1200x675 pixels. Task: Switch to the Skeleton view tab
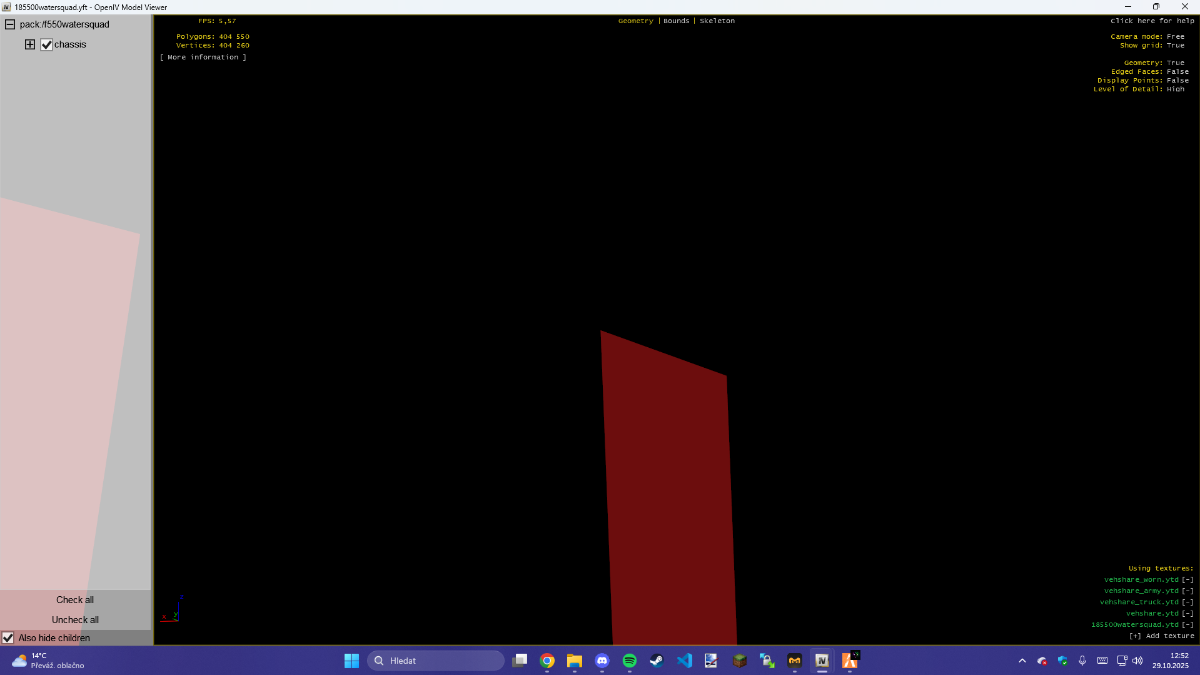point(717,21)
